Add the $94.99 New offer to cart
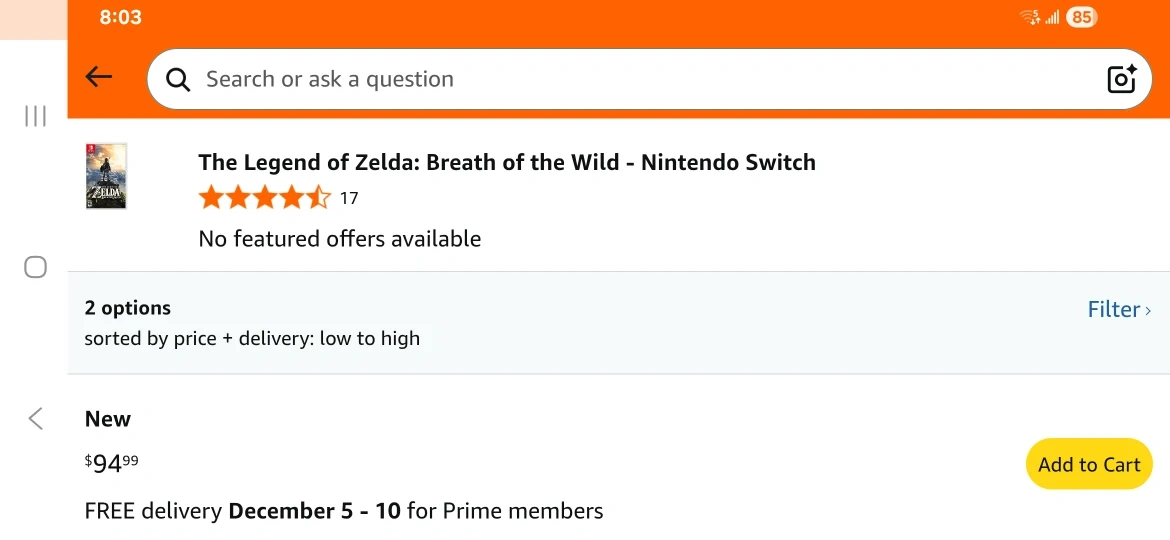1170x540 pixels. click(1089, 464)
